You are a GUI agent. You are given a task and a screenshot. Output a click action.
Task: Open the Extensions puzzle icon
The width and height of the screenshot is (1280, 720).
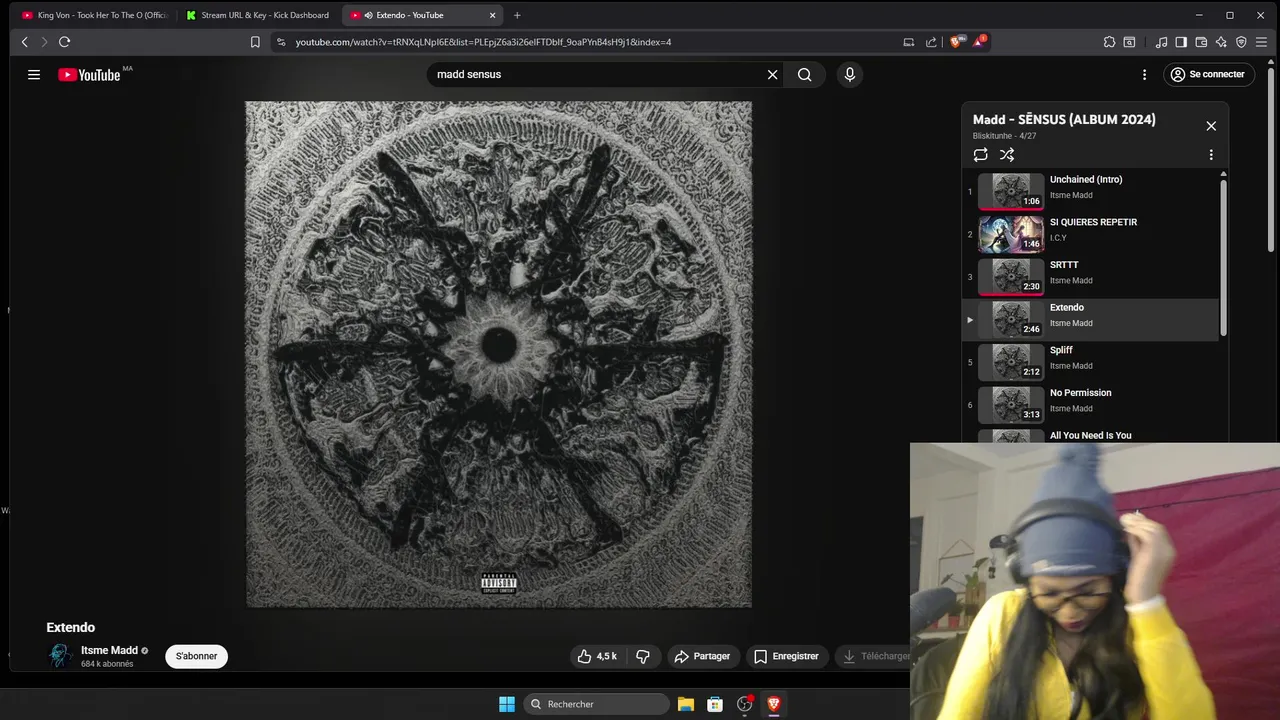coord(1109,42)
